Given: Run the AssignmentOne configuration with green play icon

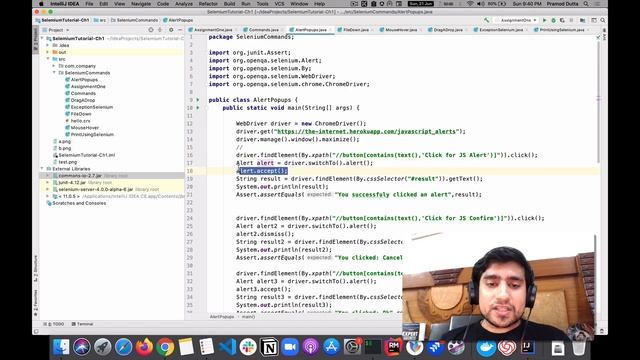Looking at the screenshot, I should point(544,20).
